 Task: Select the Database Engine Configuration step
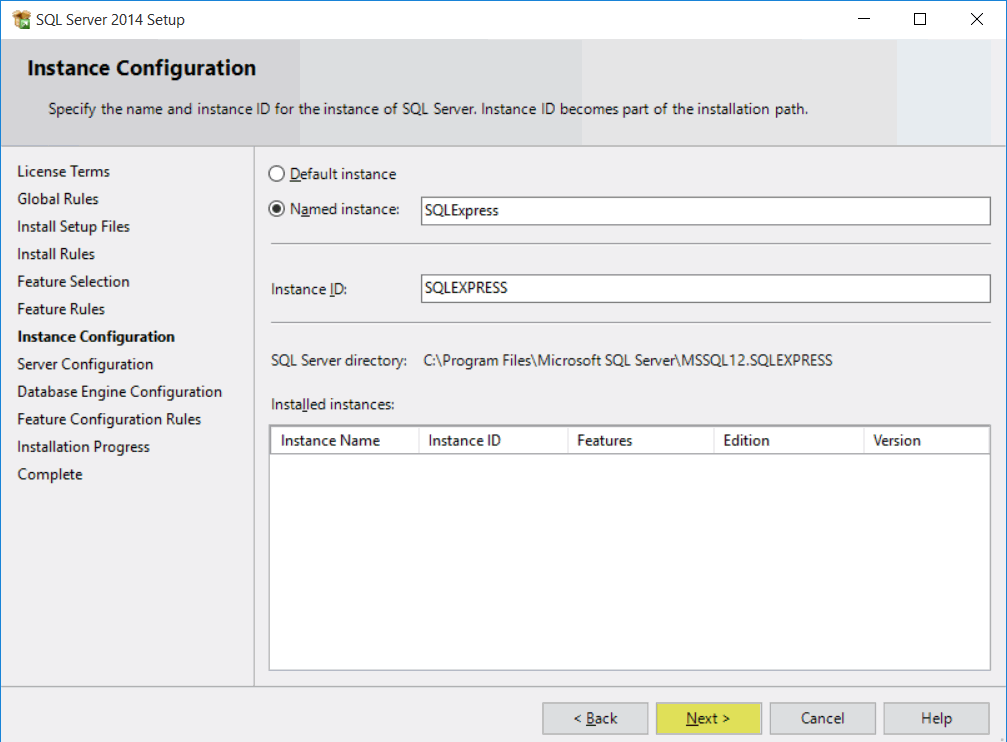point(119,392)
